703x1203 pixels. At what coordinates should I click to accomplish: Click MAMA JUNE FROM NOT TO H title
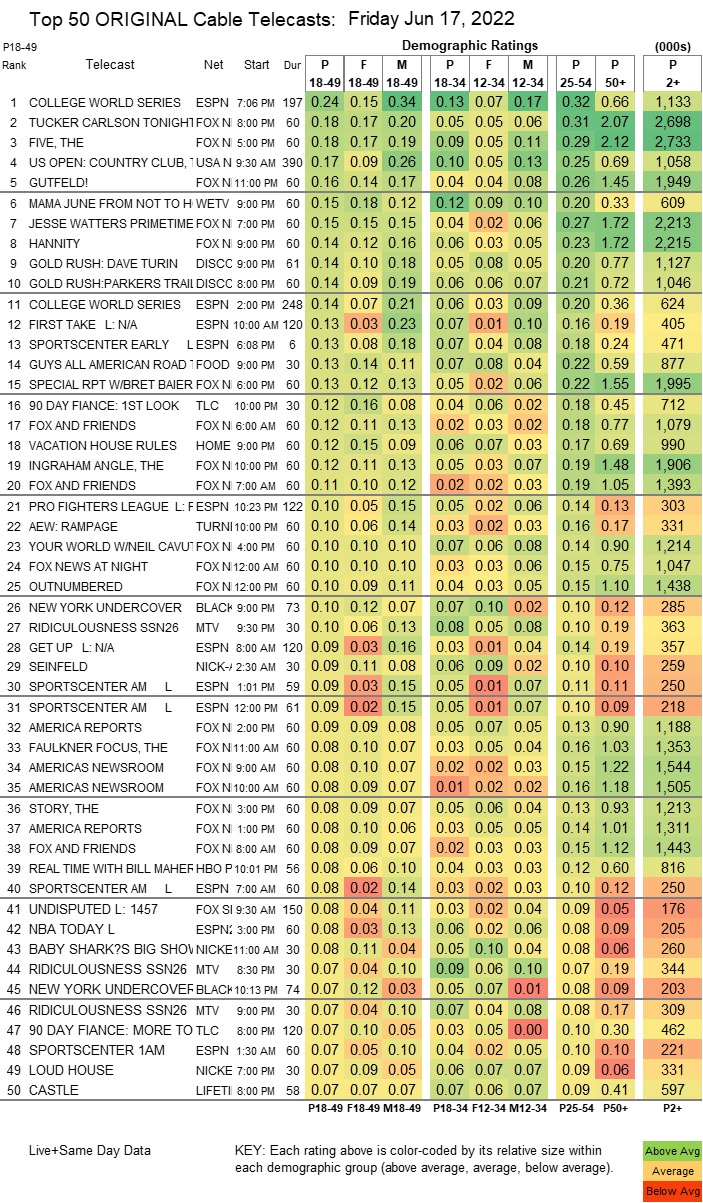click(110, 204)
